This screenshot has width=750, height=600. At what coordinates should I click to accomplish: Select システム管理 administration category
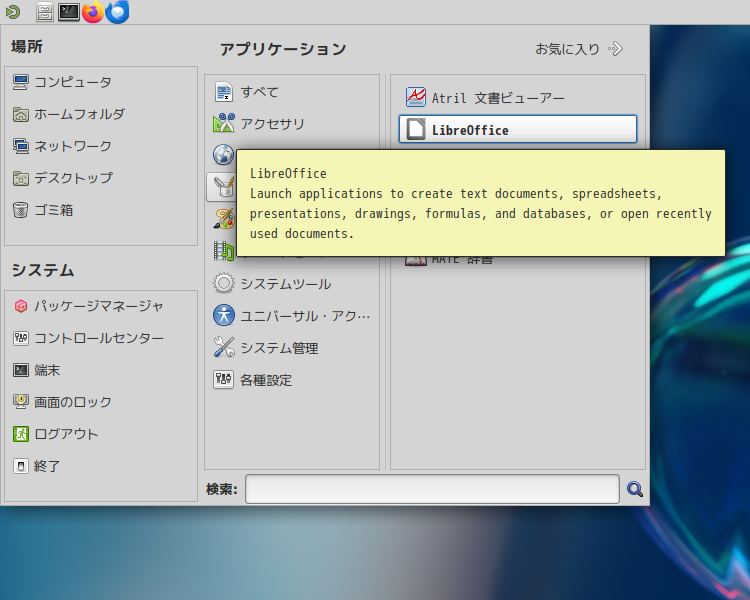point(265,347)
